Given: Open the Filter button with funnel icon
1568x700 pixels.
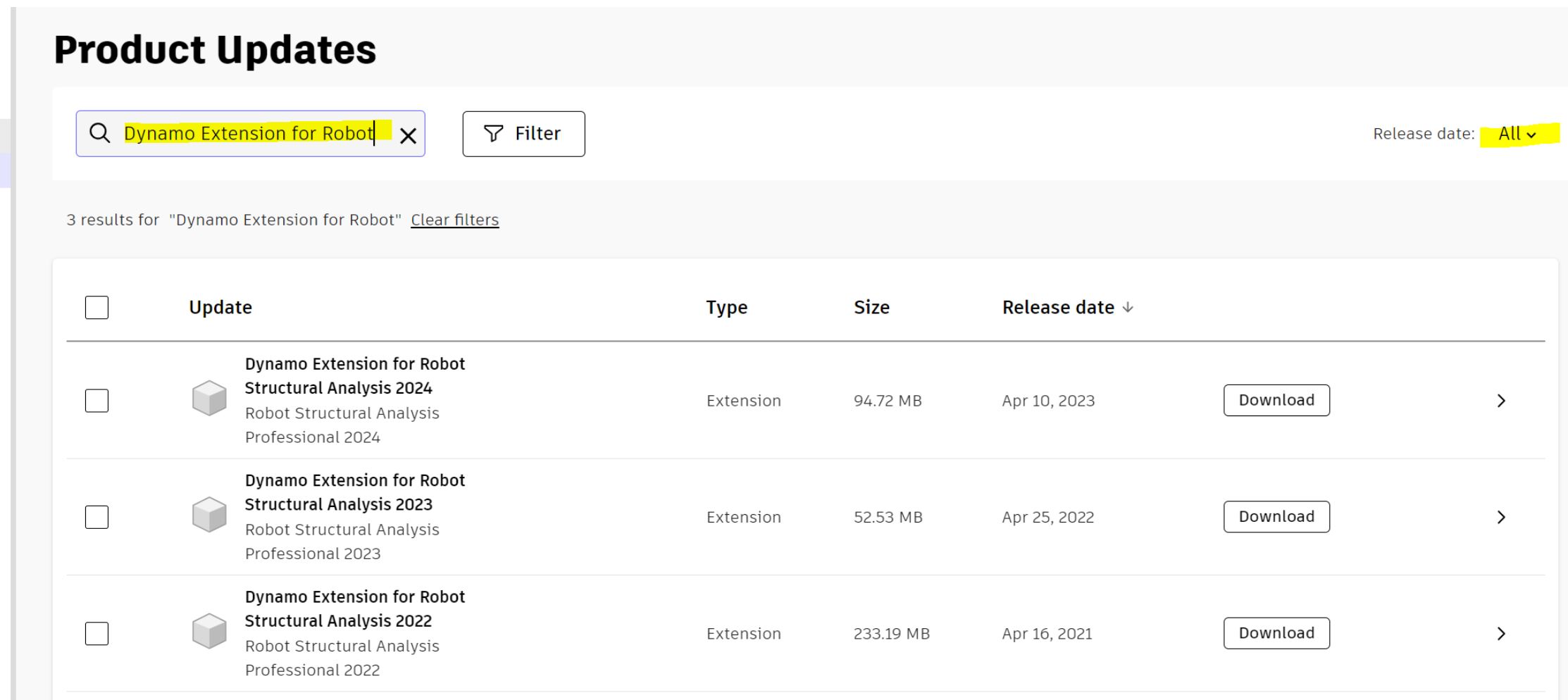Looking at the screenshot, I should click(523, 134).
